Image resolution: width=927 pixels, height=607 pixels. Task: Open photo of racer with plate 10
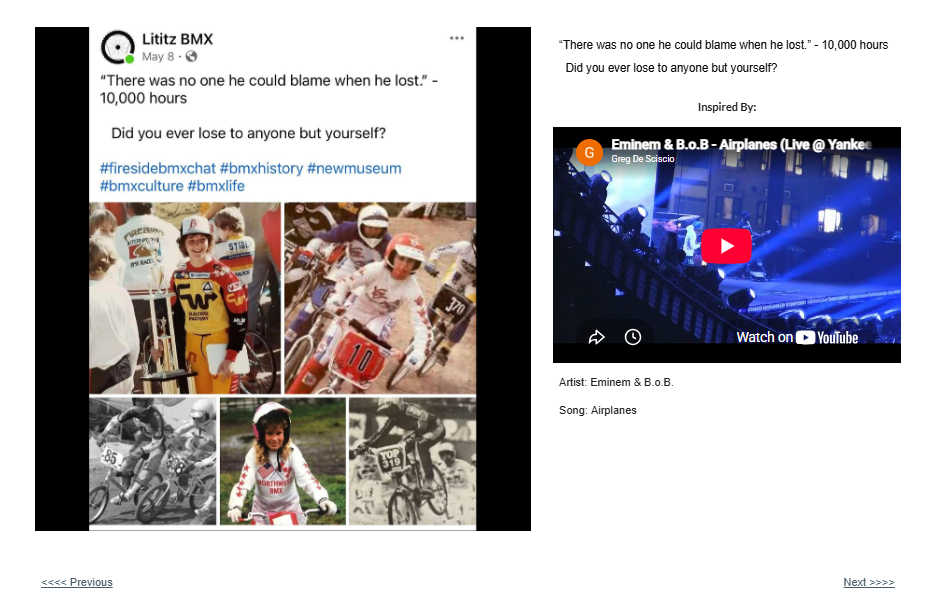click(x=380, y=298)
